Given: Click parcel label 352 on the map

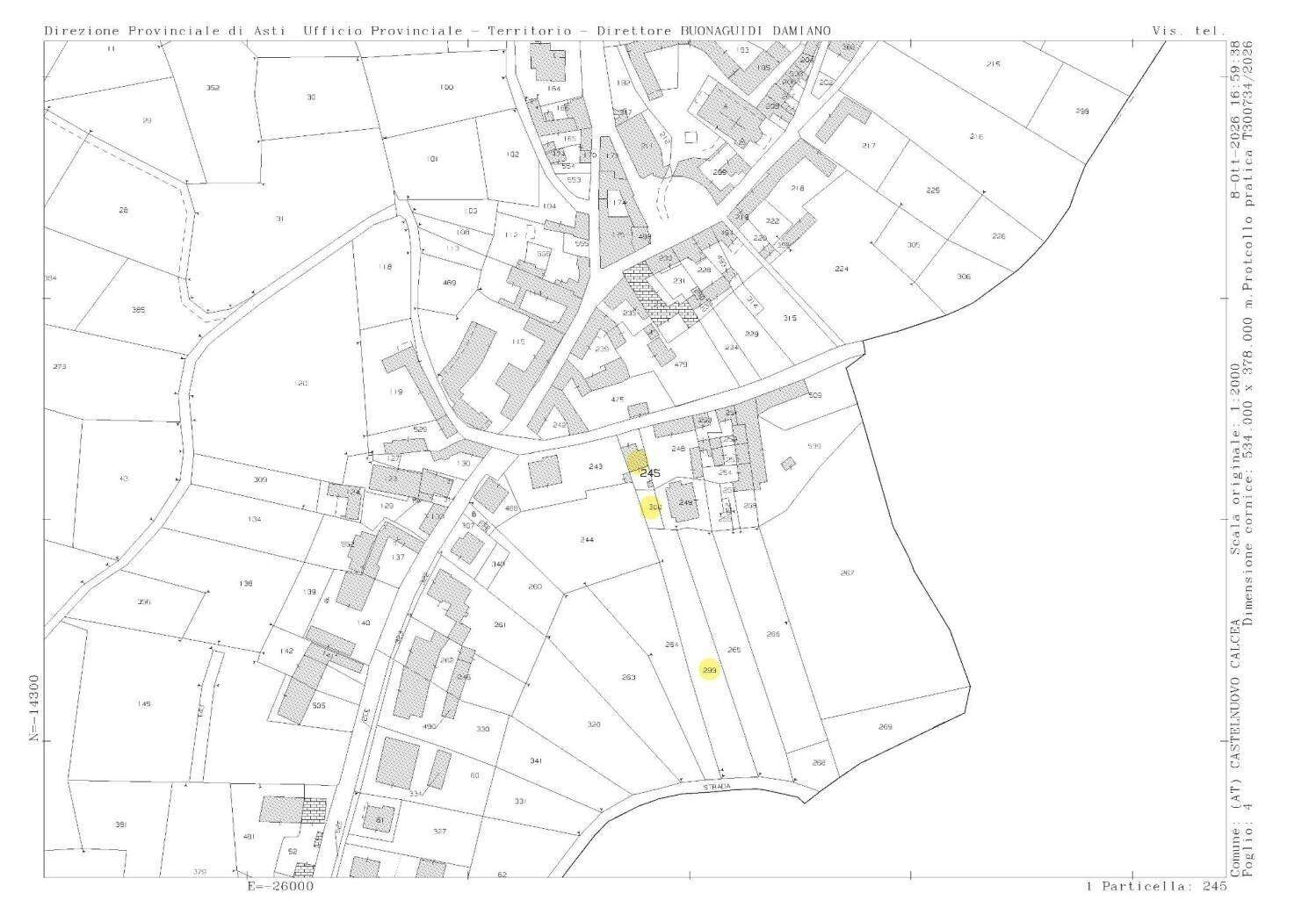Looking at the screenshot, I should tap(212, 88).
